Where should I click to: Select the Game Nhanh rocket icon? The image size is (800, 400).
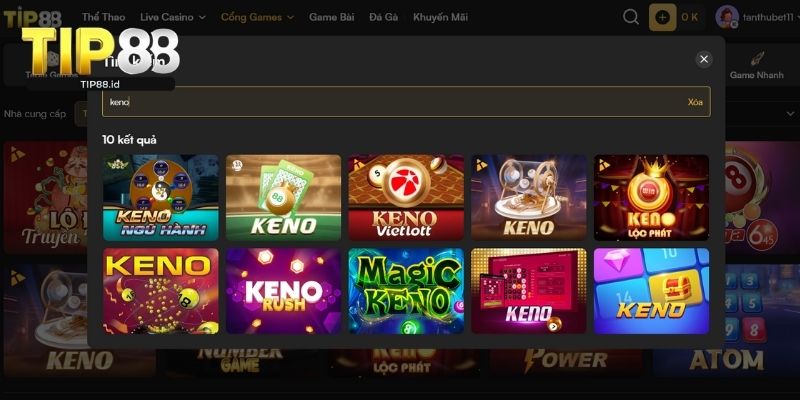[x=757, y=60]
